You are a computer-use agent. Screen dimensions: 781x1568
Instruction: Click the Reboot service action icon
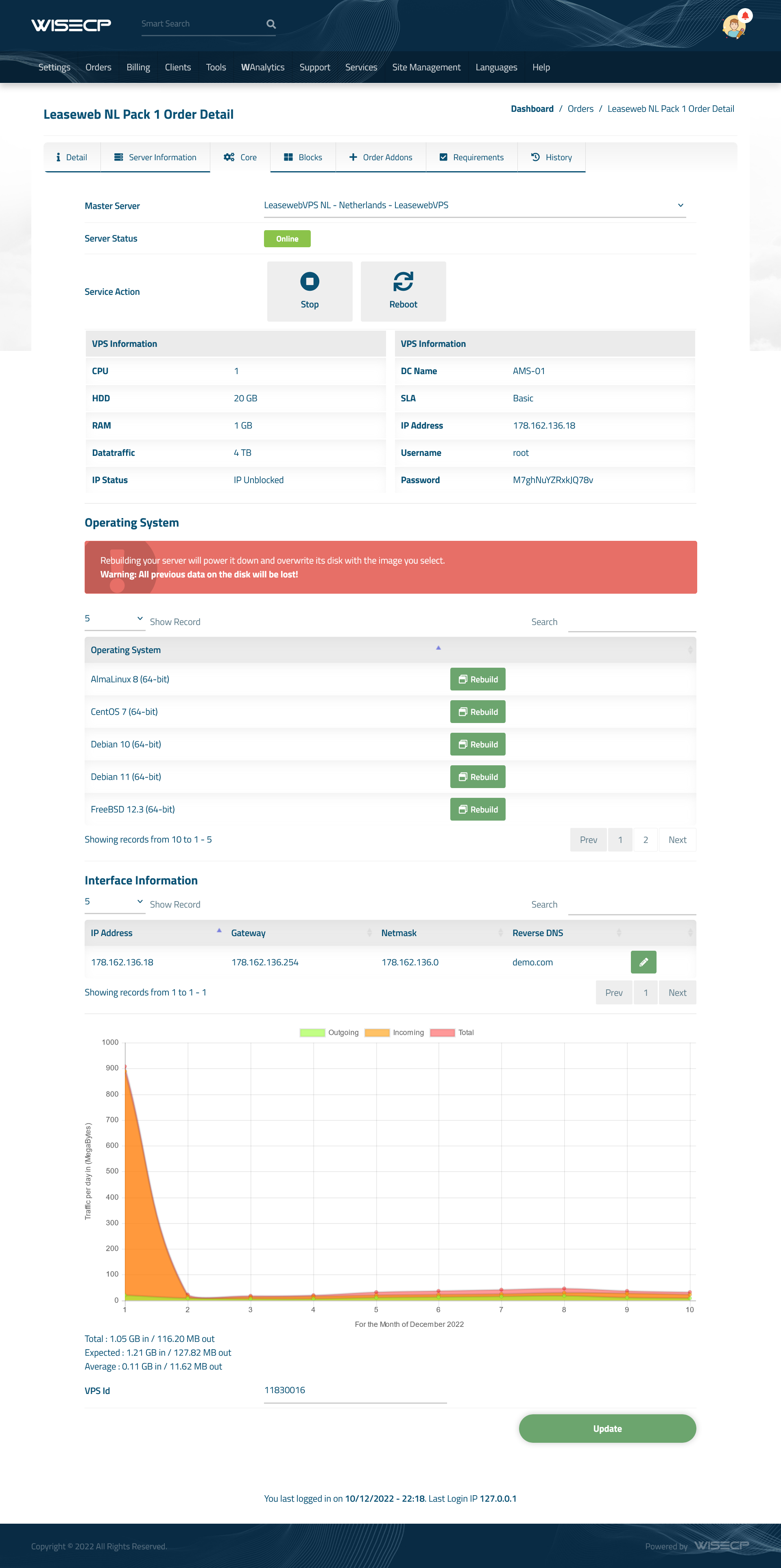point(403,281)
